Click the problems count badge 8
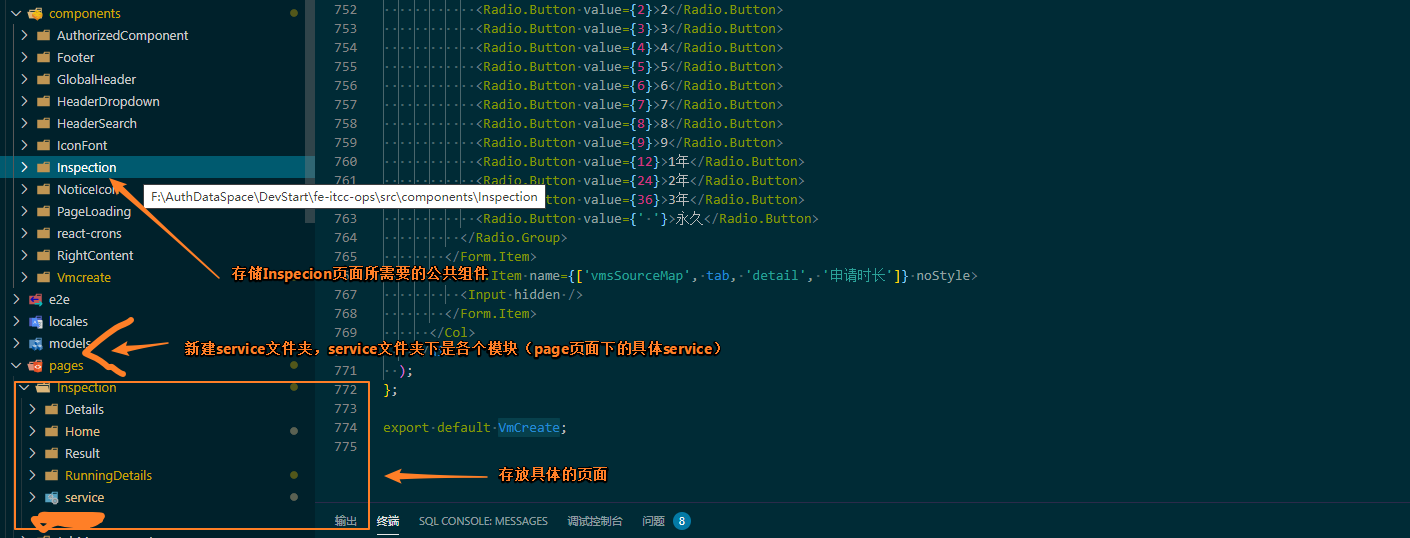1410x538 pixels. click(x=682, y=521)
